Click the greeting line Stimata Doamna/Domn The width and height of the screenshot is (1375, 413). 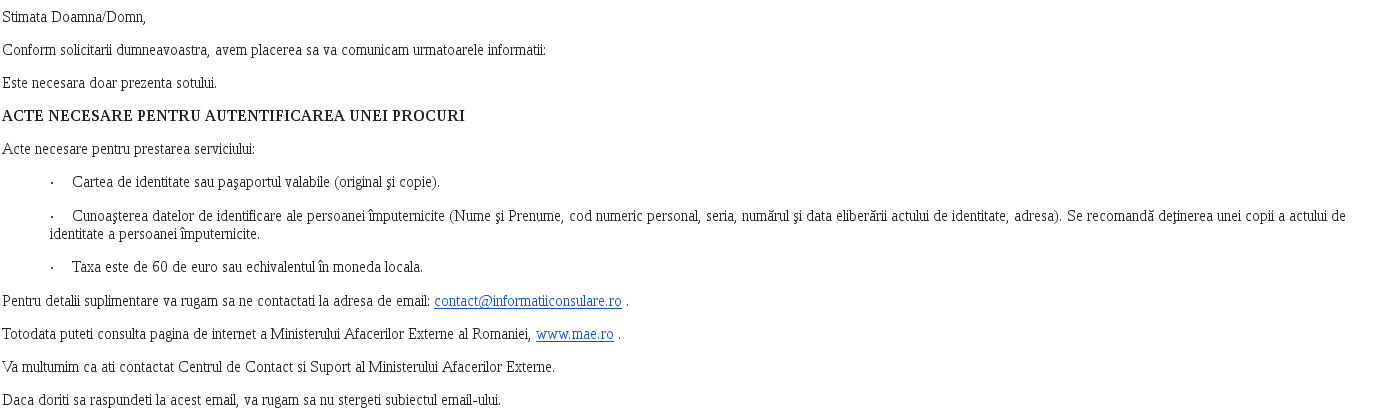click(x=74, y=17)
